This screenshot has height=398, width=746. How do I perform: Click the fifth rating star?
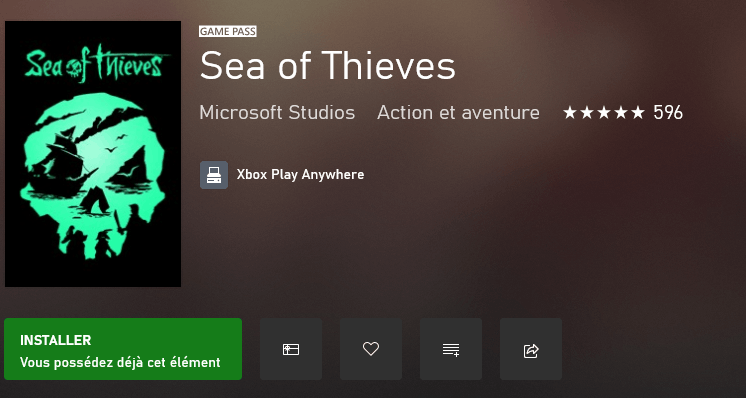pos(638,113)
